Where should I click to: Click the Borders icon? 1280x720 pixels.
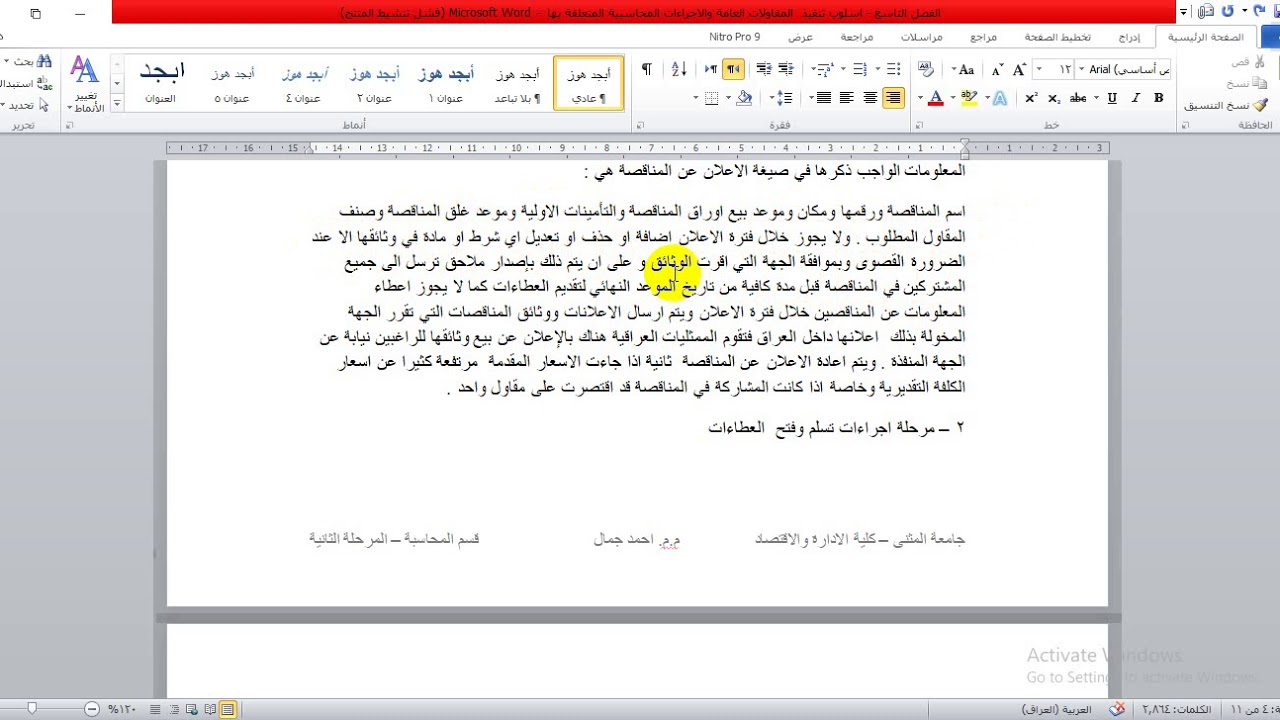click(x=711, y=98)
